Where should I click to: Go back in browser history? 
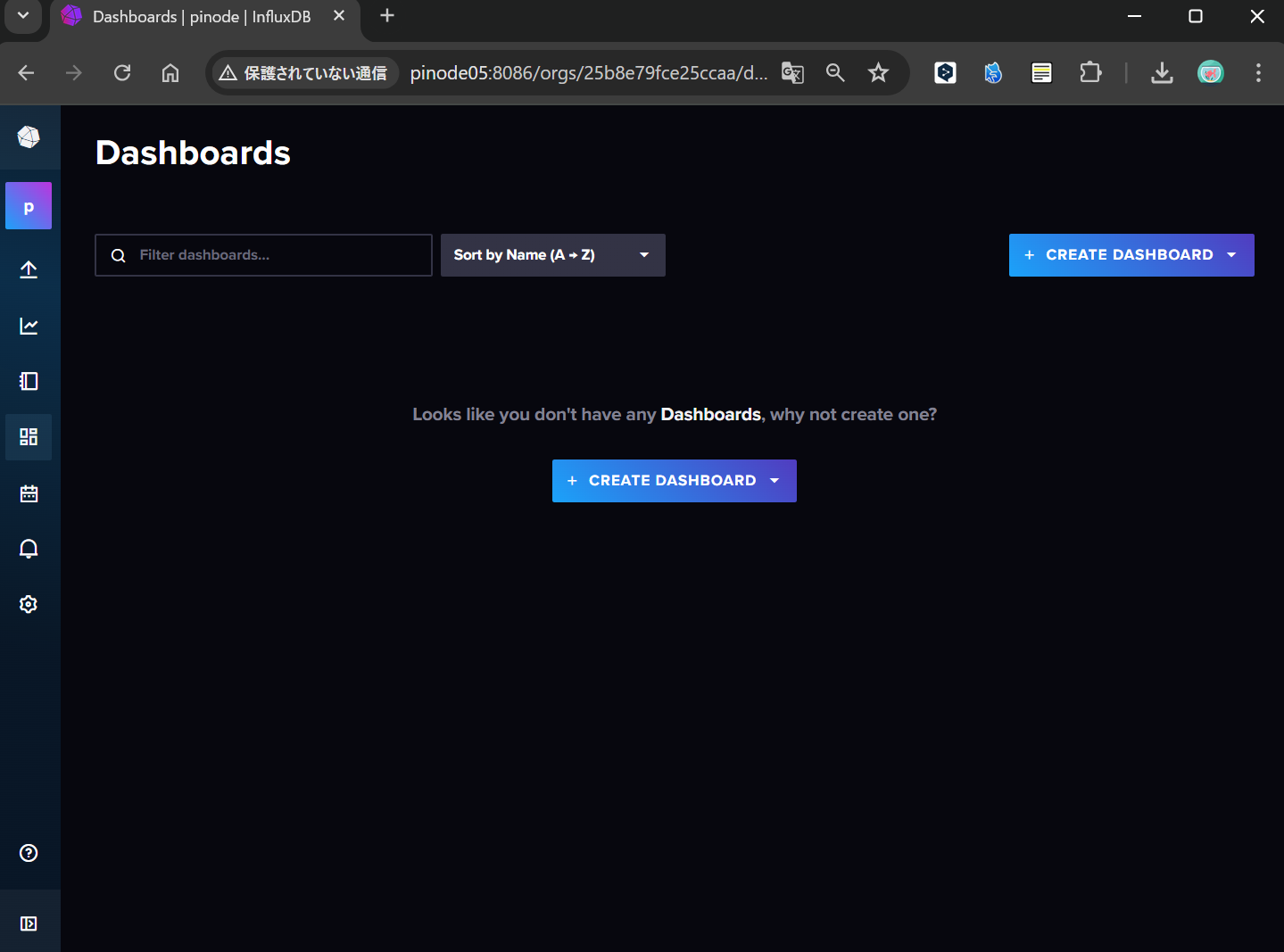click(x=26, y=73)
